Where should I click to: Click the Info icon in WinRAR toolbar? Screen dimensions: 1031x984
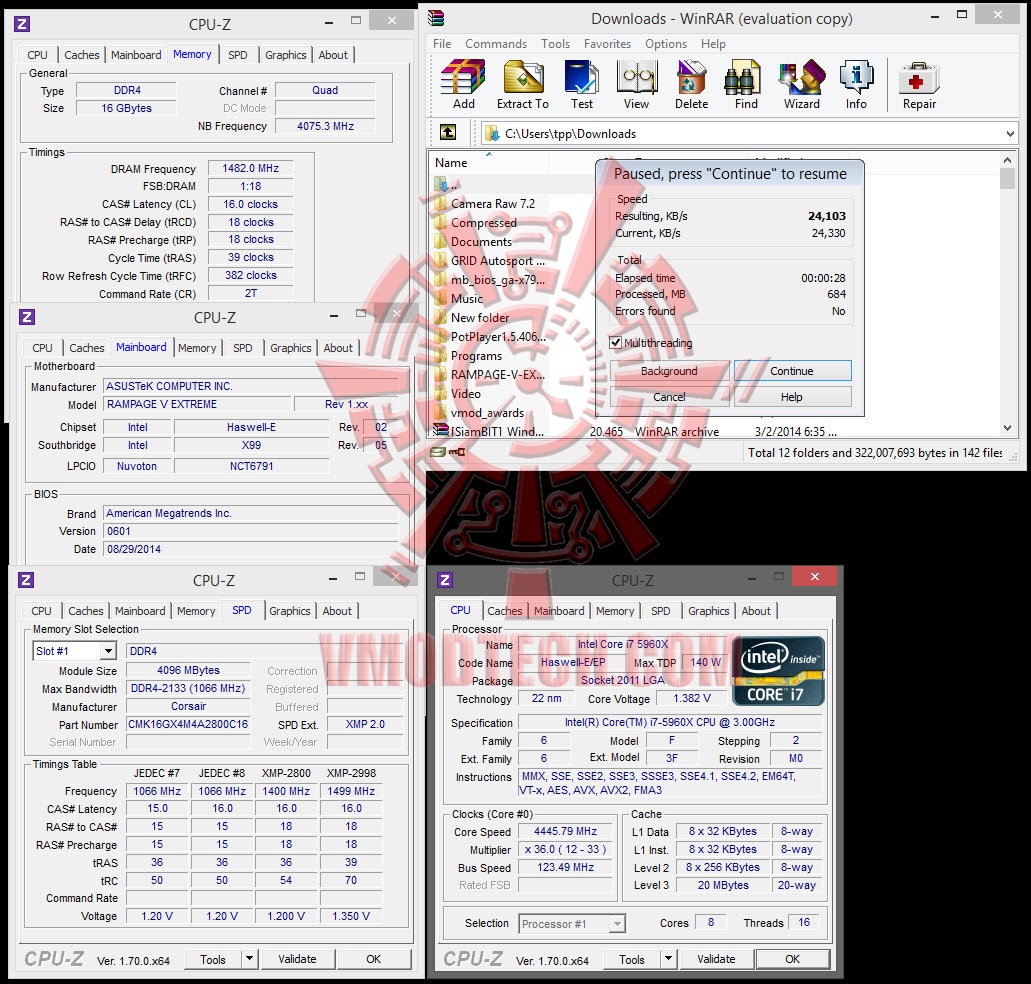coord(856,77)
